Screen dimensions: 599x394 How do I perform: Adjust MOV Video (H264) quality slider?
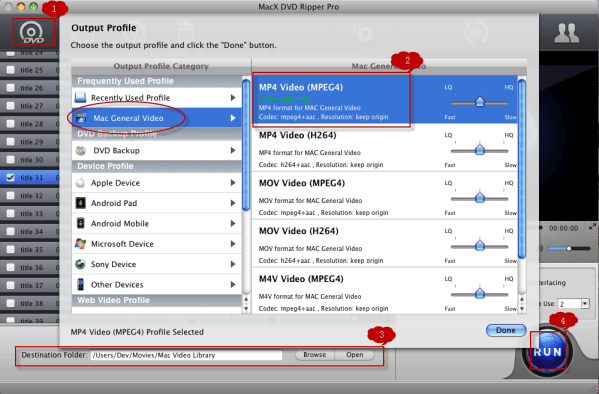point(479,246)
